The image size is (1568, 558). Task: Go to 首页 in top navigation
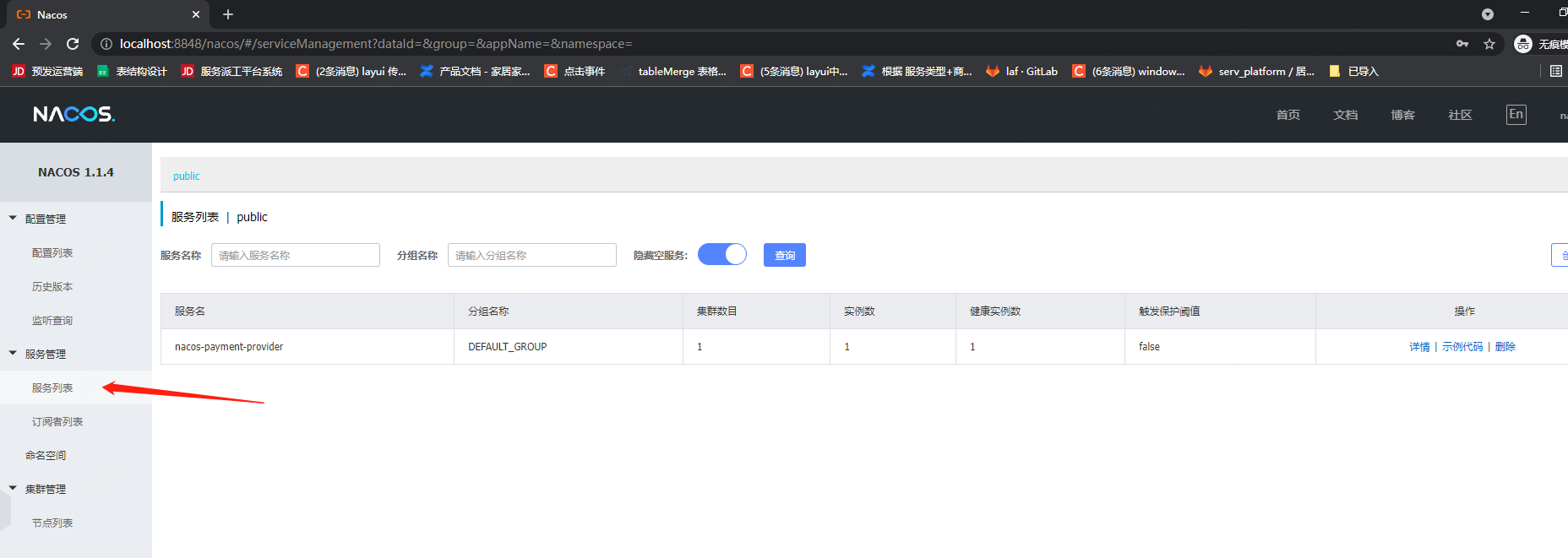pyautogui.click(x=1288, y=115)
